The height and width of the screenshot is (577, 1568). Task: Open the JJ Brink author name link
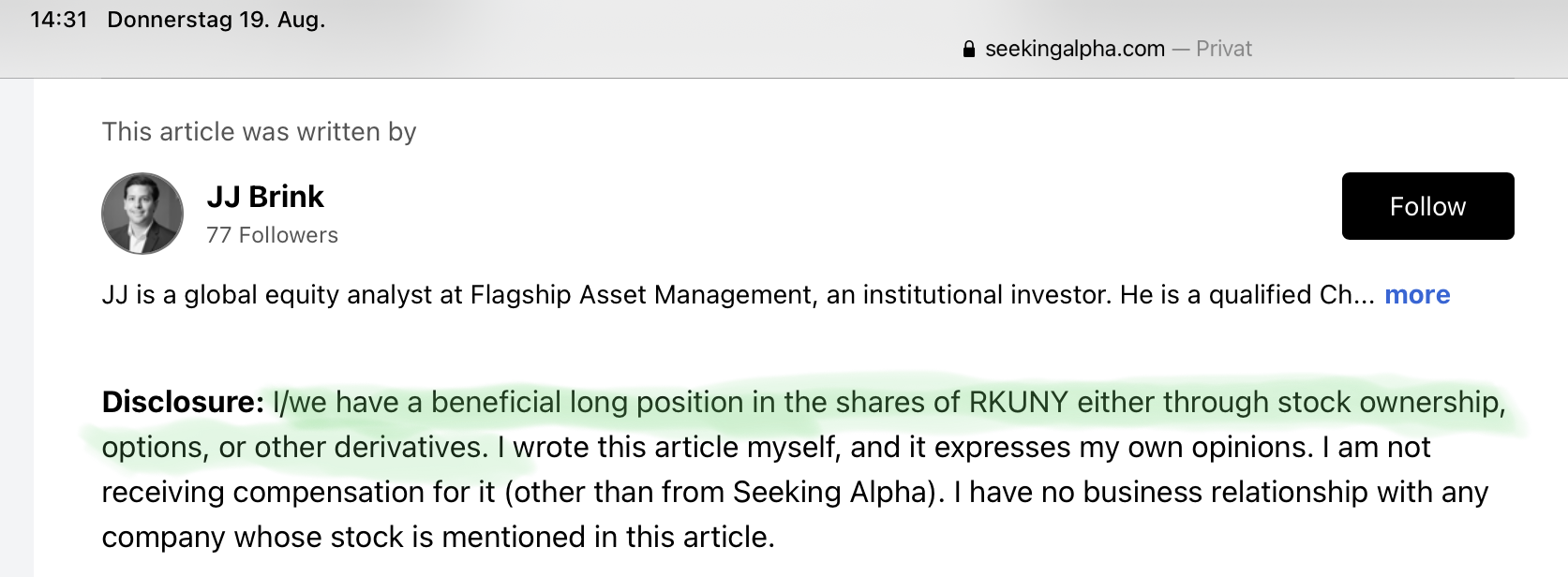[x=265, y=197]
